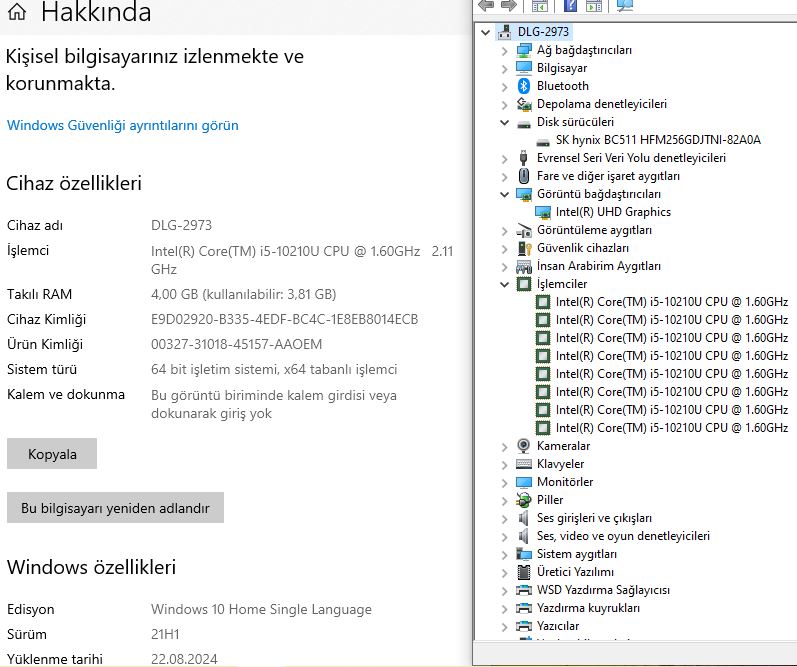Click the Ağ bağdaştırıcıları network icon
This screenshot has height=667, width=797.
[x=524, y=50]
